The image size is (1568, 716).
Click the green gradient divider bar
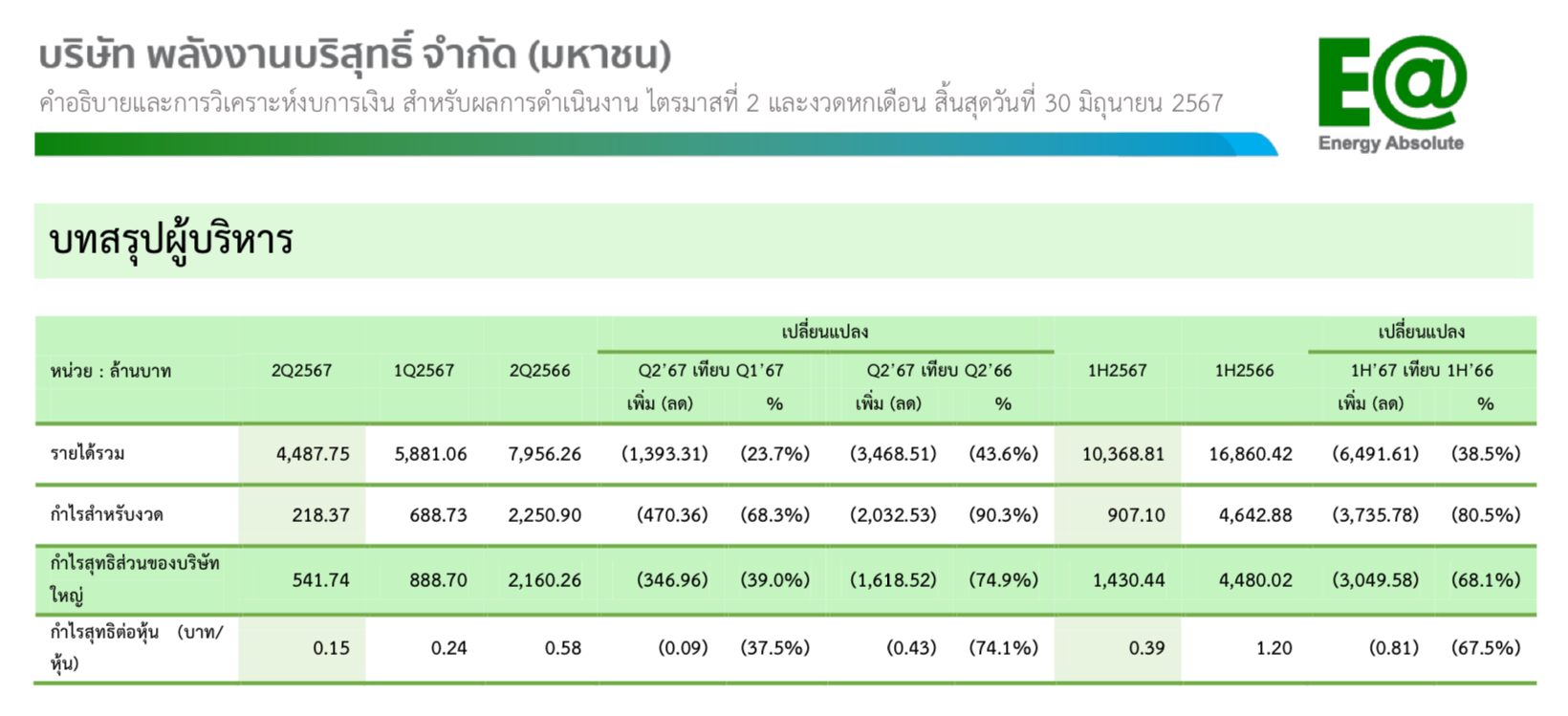pos(656,144)
